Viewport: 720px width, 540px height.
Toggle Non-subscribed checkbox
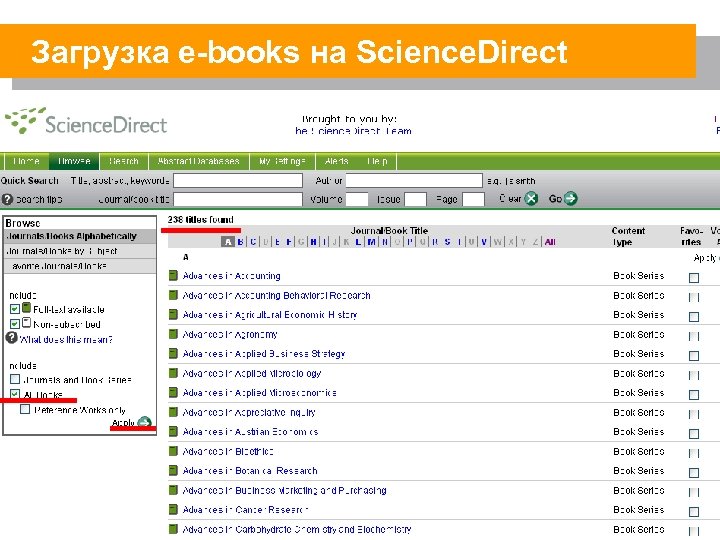click(15, 324)
